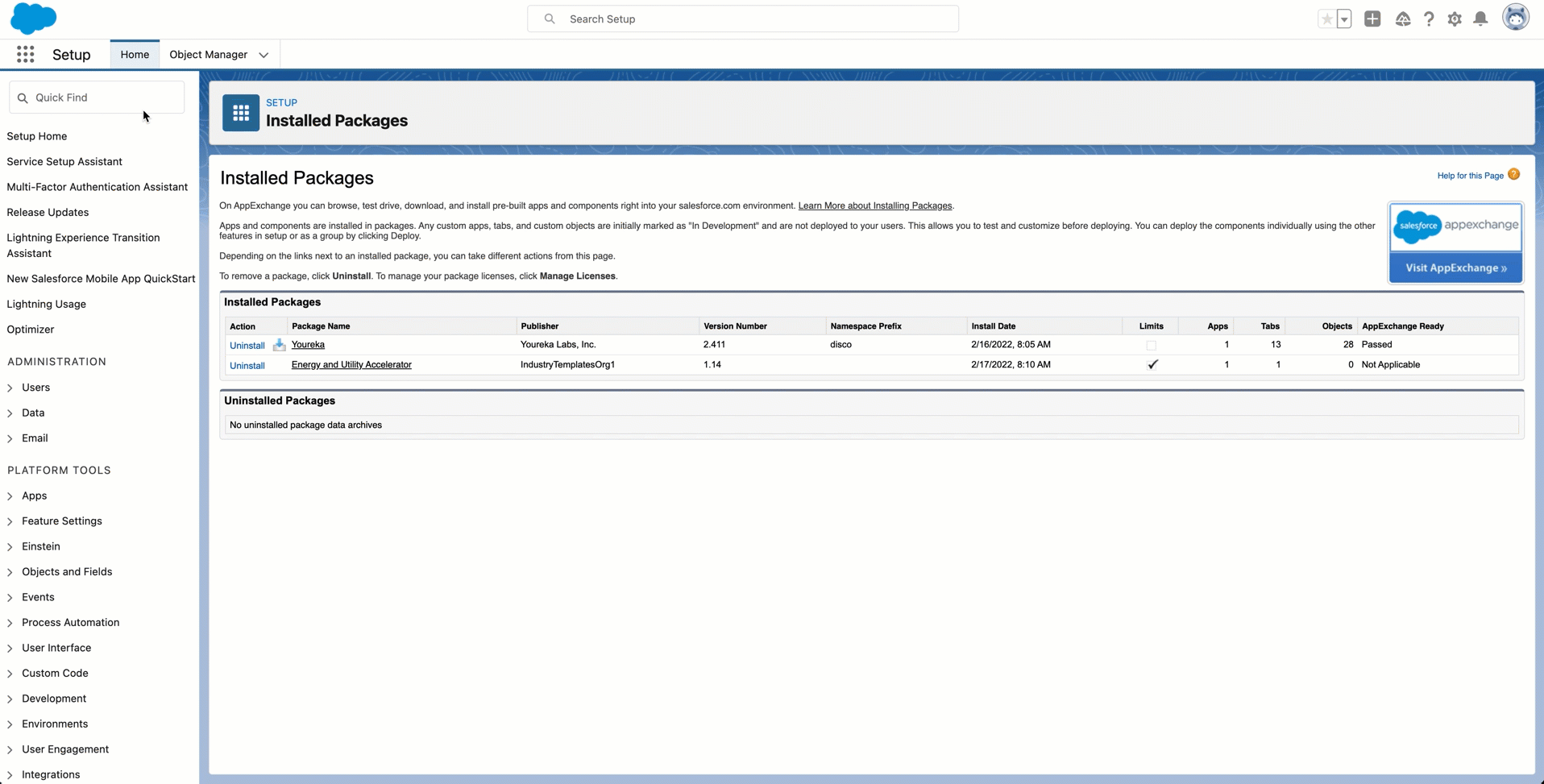Uninstall Energy and Utility Accelerator
Screen dimensions: 1544x784
tap(247, 365)
